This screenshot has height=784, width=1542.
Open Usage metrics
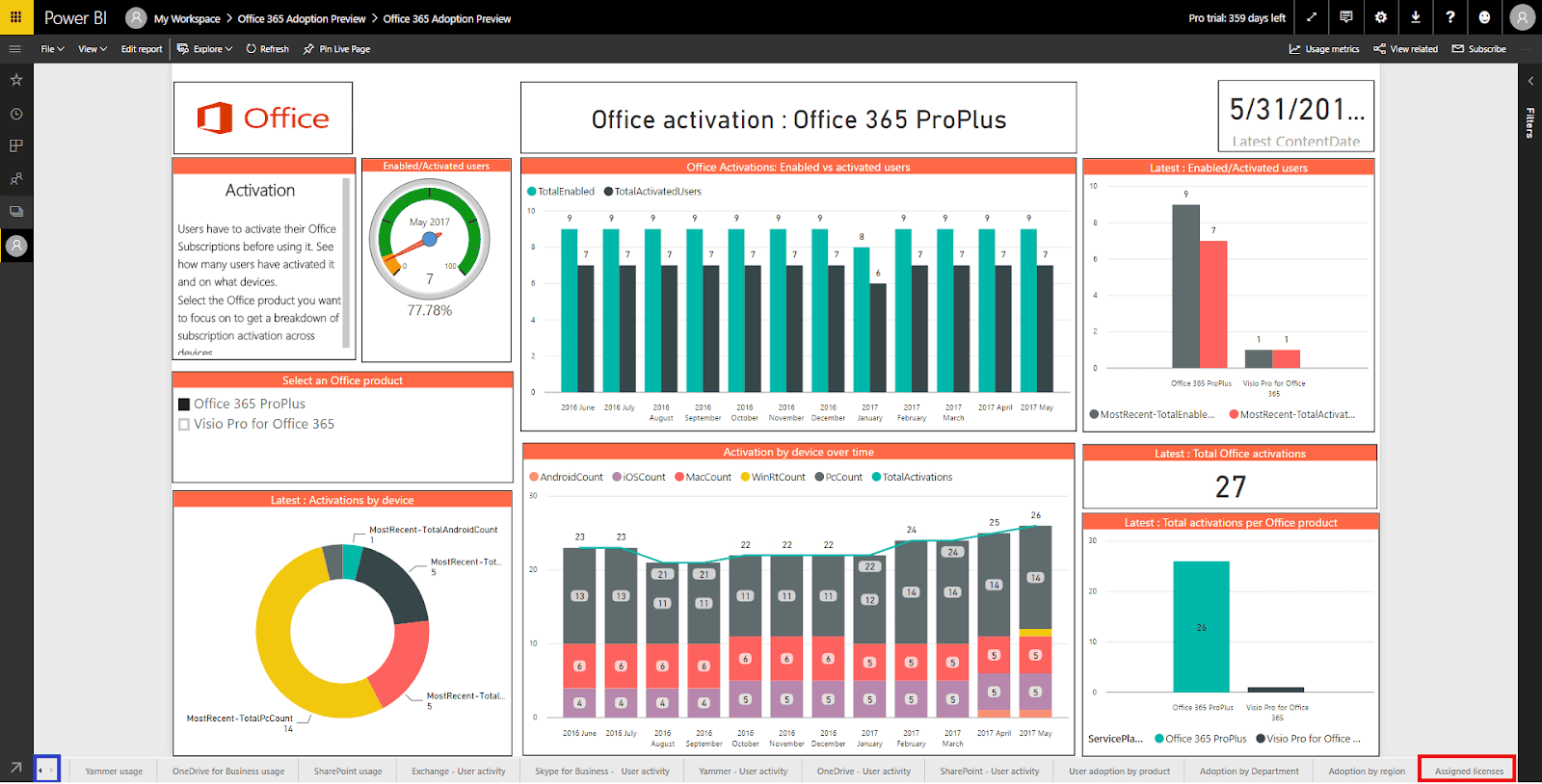coord(1324,49)
